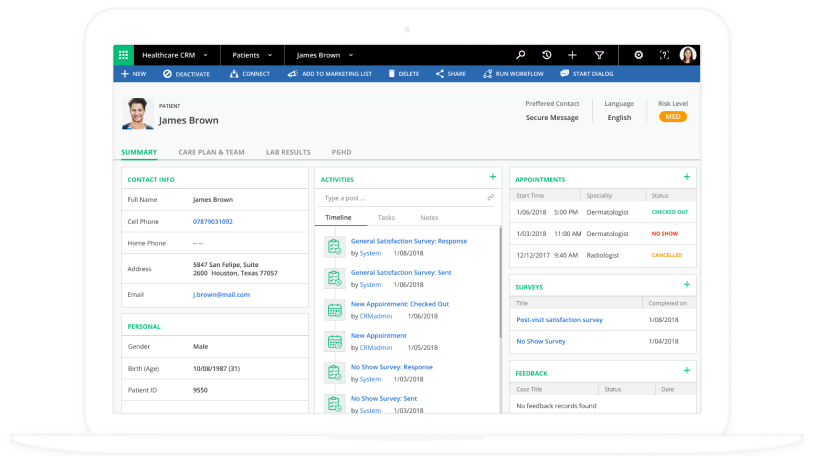The image size is (814, 468).
Task: Select the Timeline activities tab
Action: 338,218
